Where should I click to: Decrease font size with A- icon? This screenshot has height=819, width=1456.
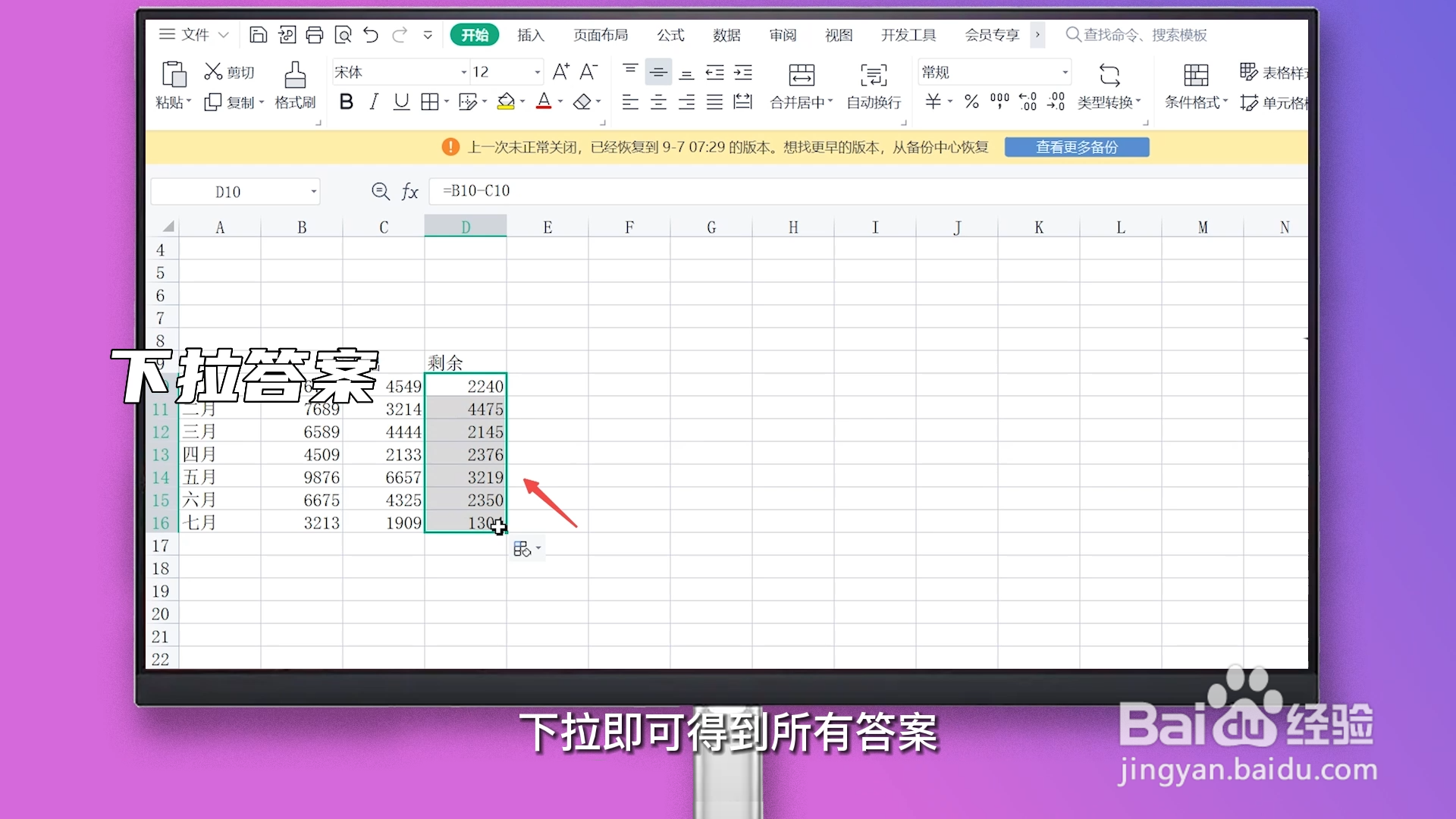(x=588, y=72)
